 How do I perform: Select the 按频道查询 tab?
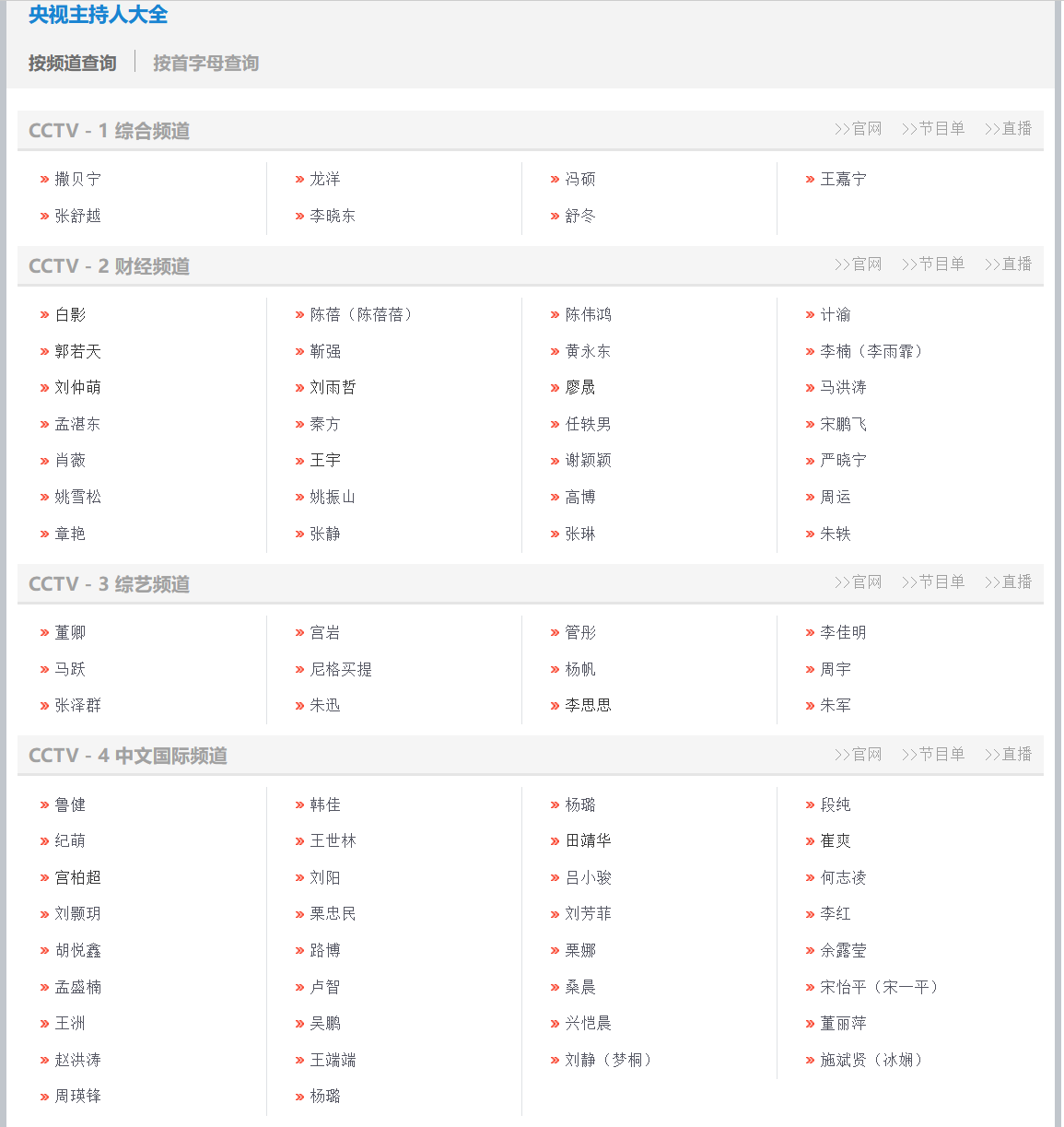pos(71,63)
